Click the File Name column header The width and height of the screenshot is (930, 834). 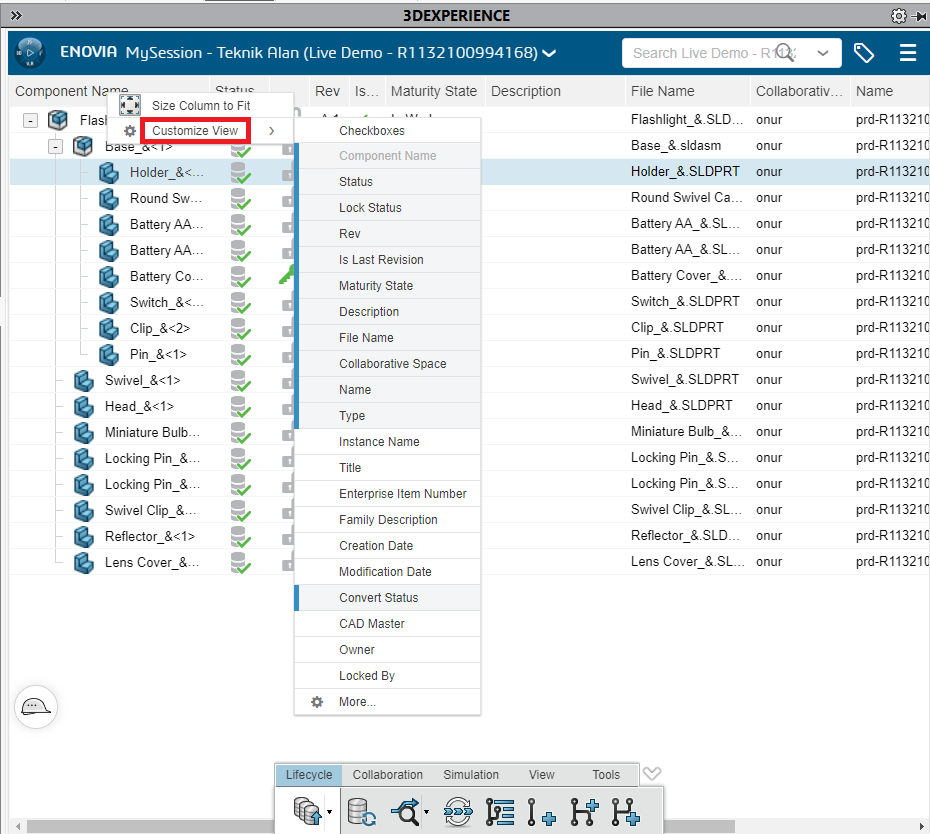coord(662,91)
